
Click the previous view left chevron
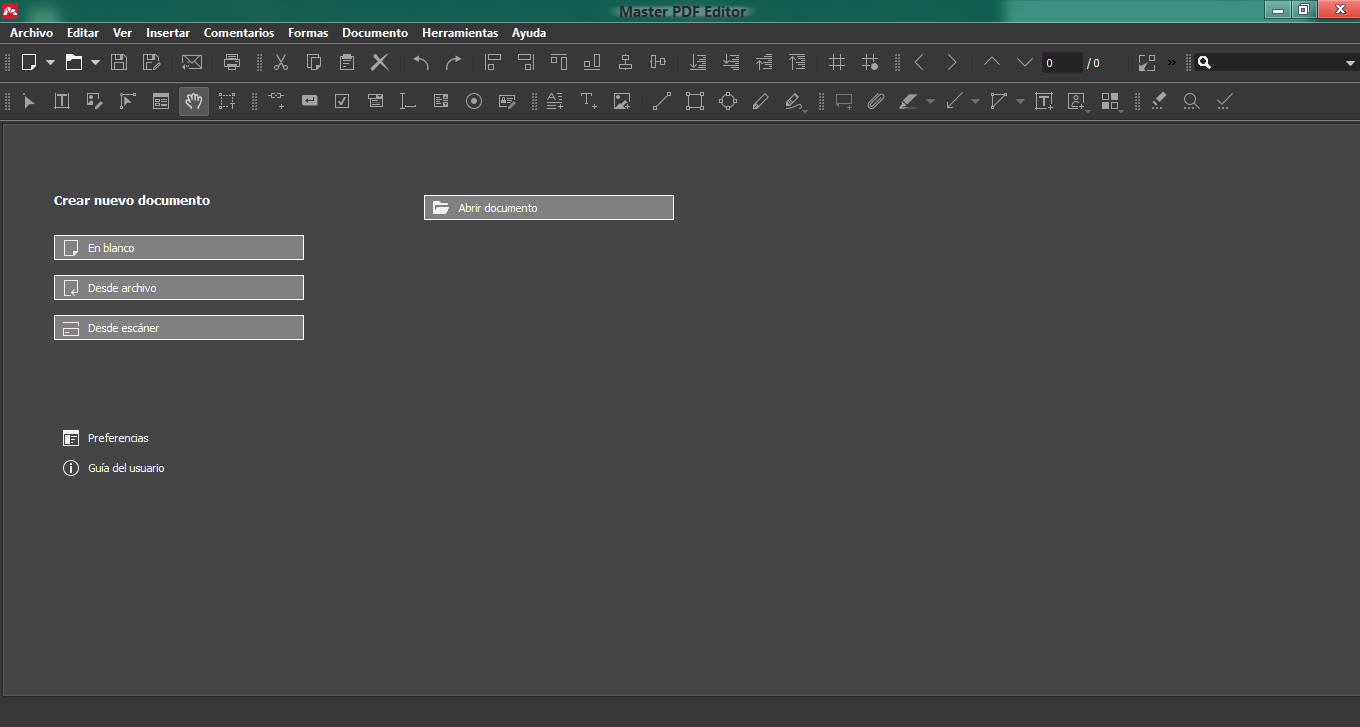point(919,62)
